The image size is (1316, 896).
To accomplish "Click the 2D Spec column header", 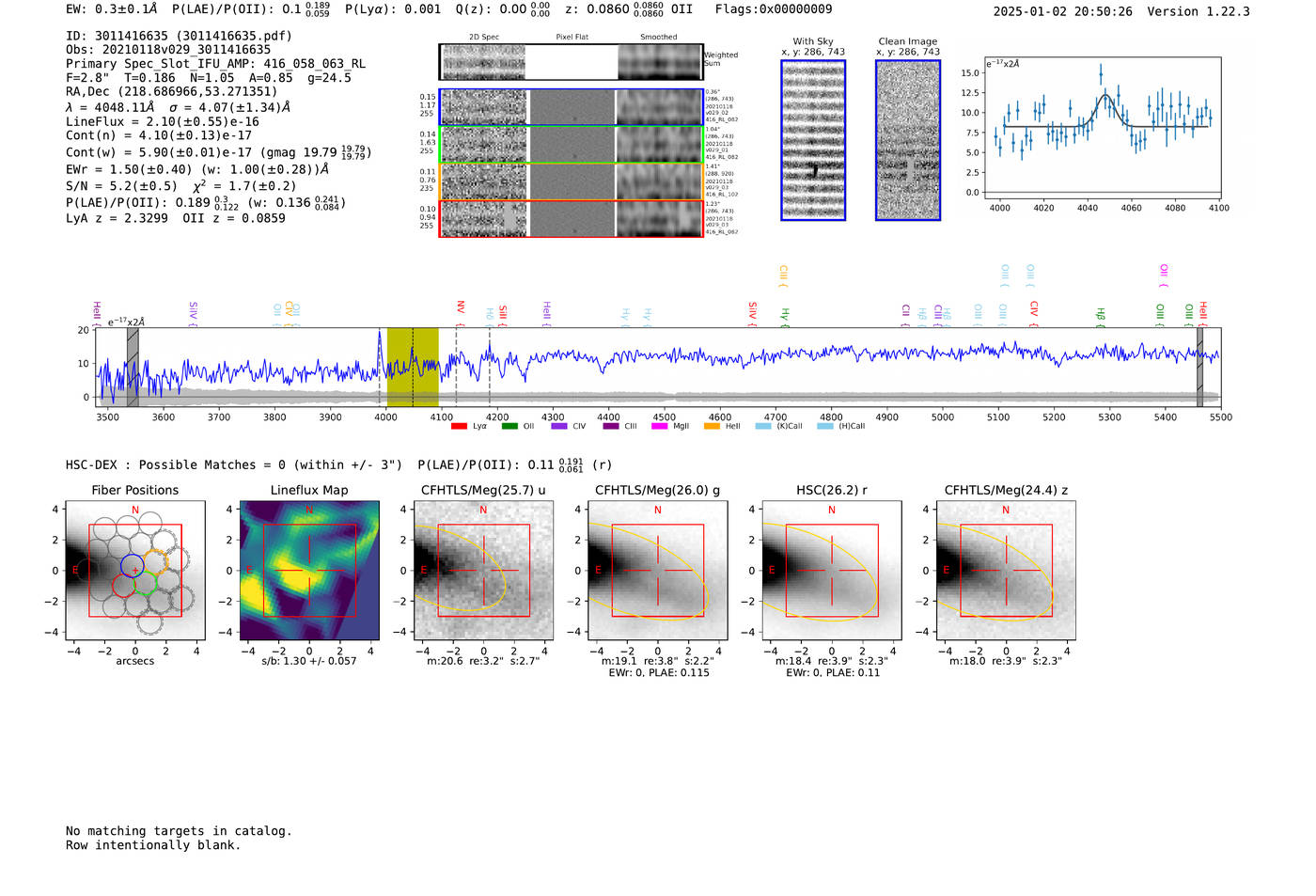I will 484,37.
